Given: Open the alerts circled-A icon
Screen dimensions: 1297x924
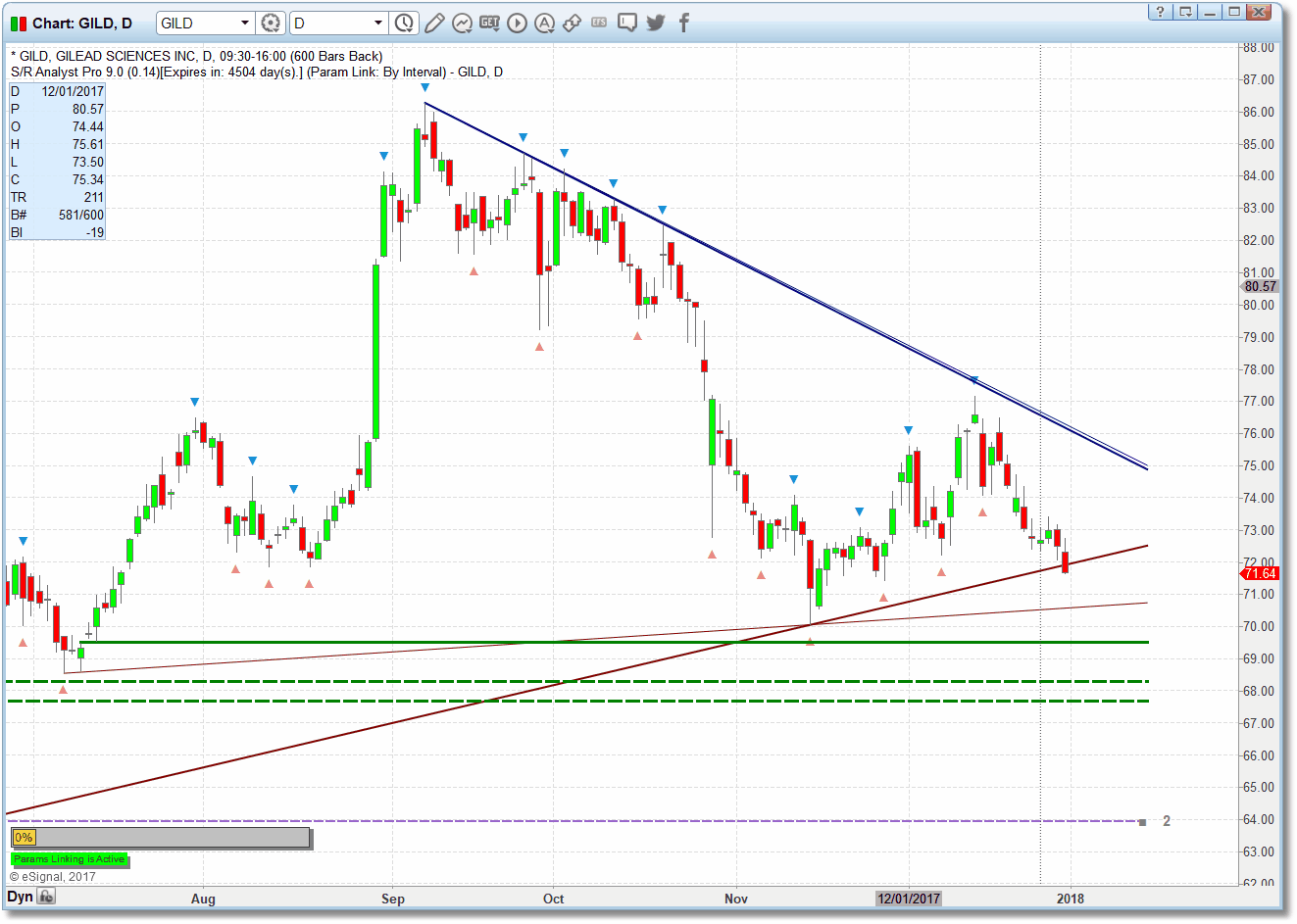Looking at the screenshot, I should pyautogui.click(x=544, y=23).
